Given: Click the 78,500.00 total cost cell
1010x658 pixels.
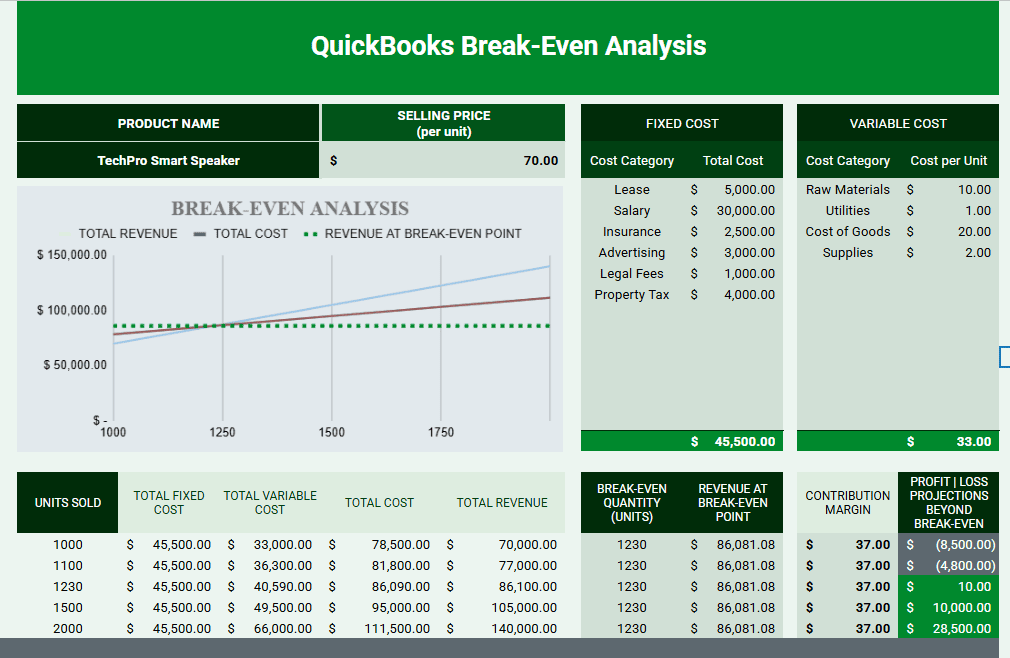Looking at the screenshot, I should tap(379, 545).
